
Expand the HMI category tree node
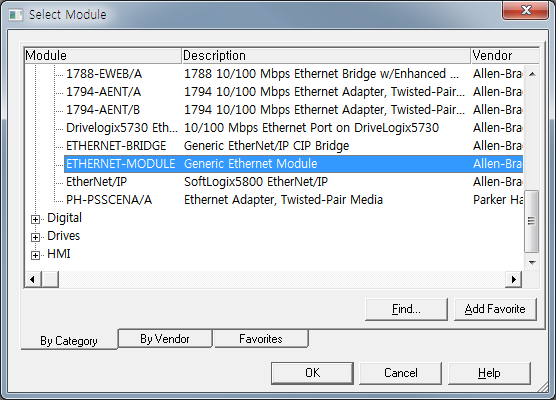[x=35, y=255]
